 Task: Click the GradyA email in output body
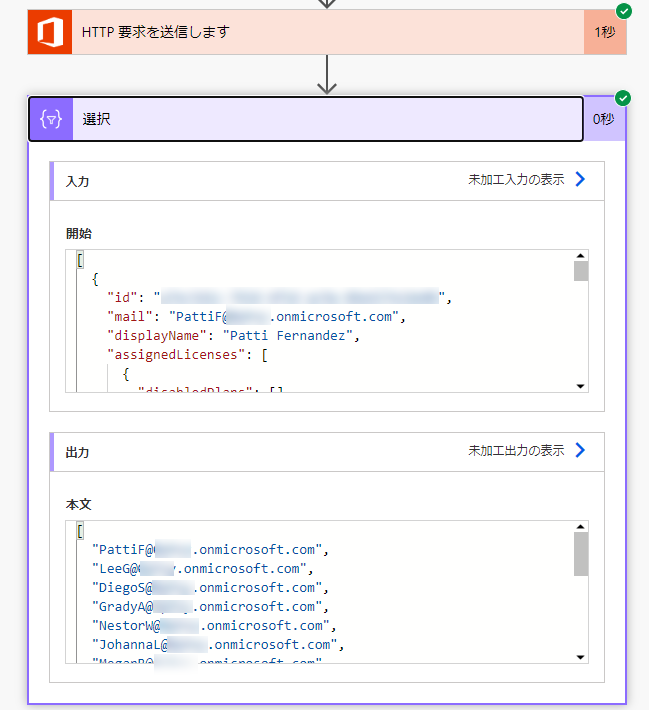pos(210,607)
